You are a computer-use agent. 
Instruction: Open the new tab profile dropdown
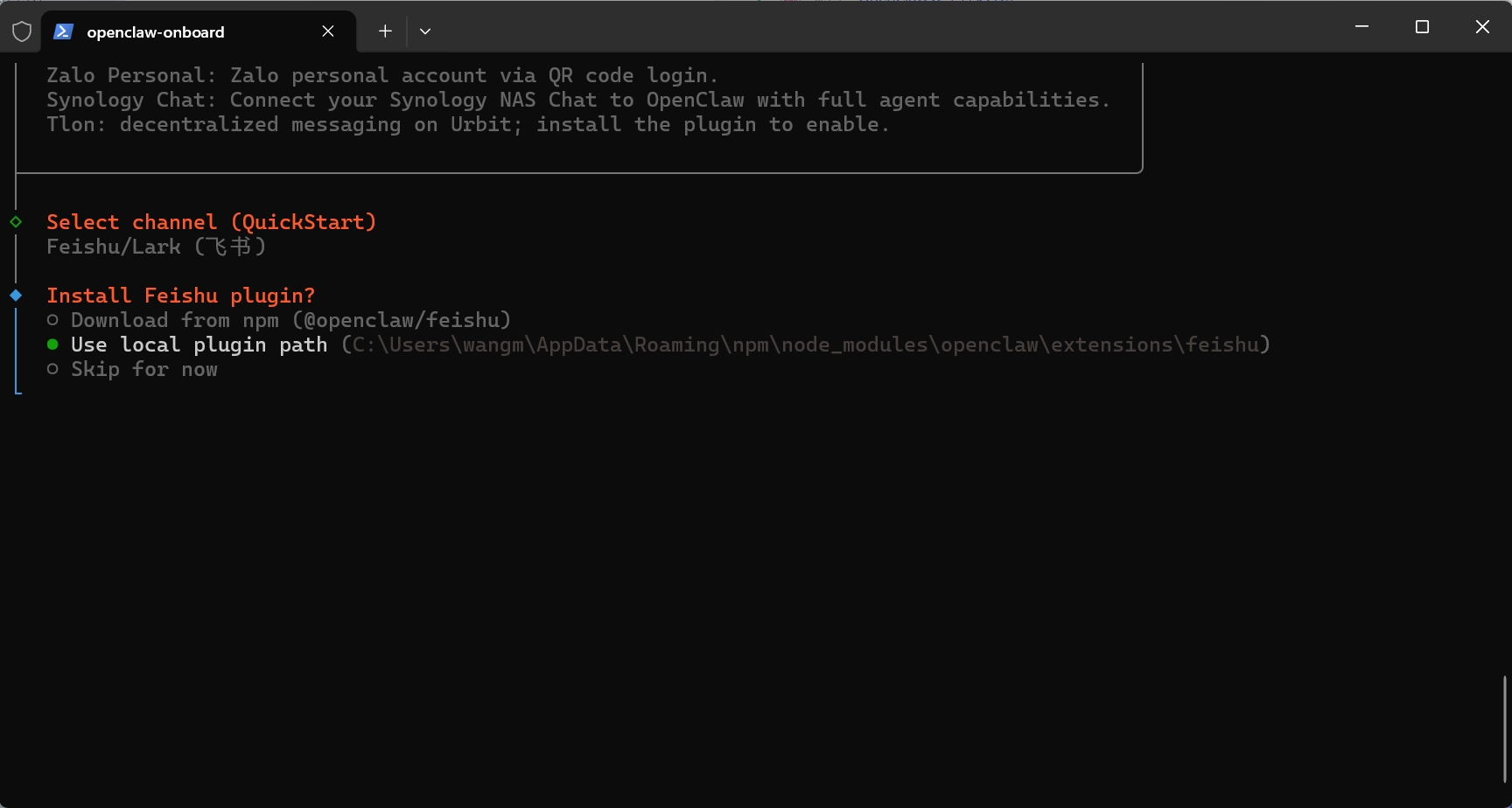click(425, 31)
